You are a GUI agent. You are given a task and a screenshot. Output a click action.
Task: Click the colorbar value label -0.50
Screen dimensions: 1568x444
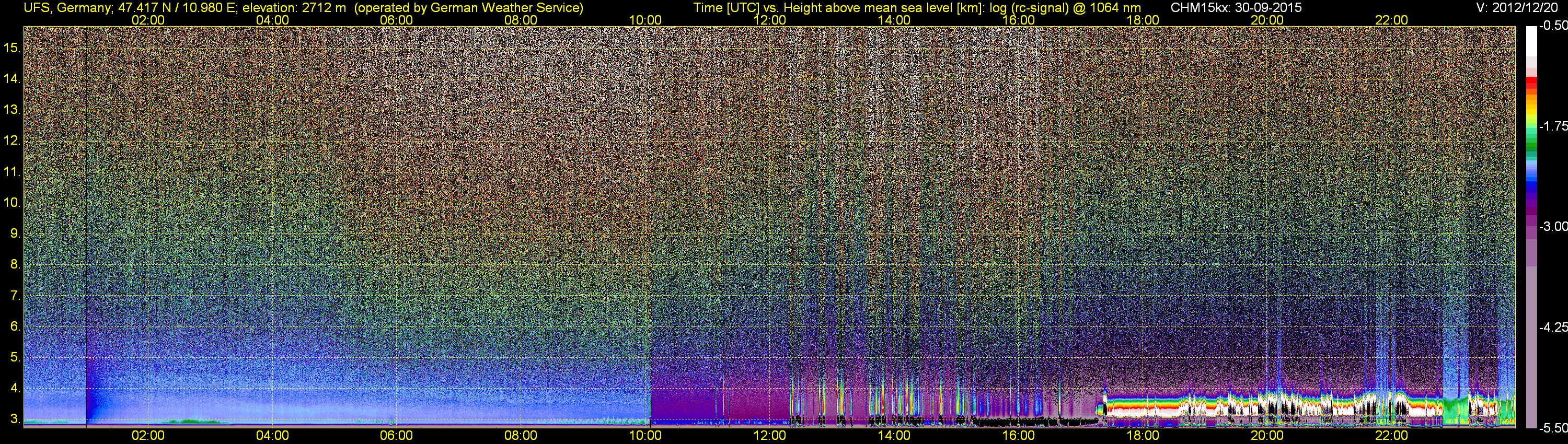pos(1553,26)
